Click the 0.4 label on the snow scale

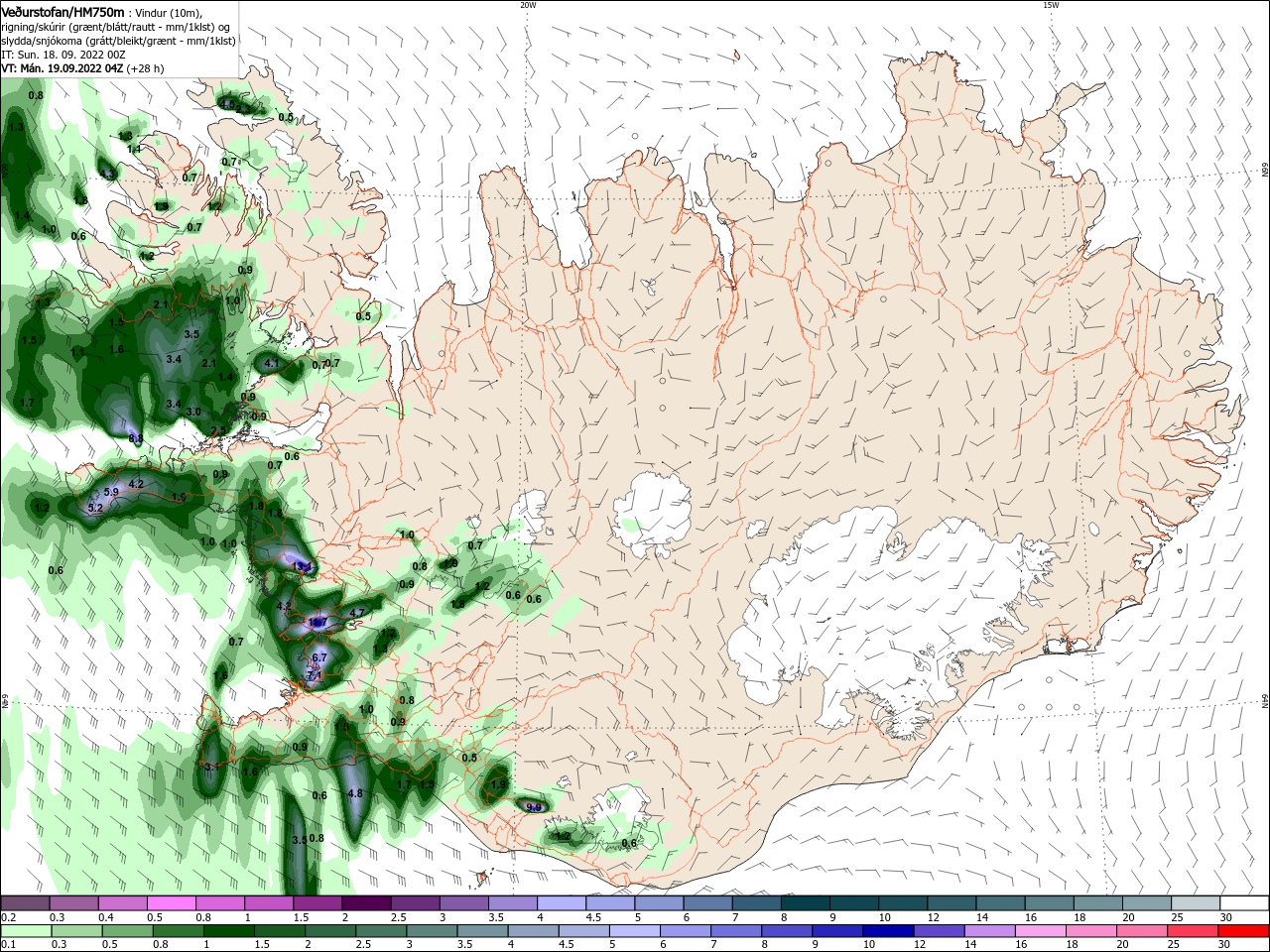[106, 917]
